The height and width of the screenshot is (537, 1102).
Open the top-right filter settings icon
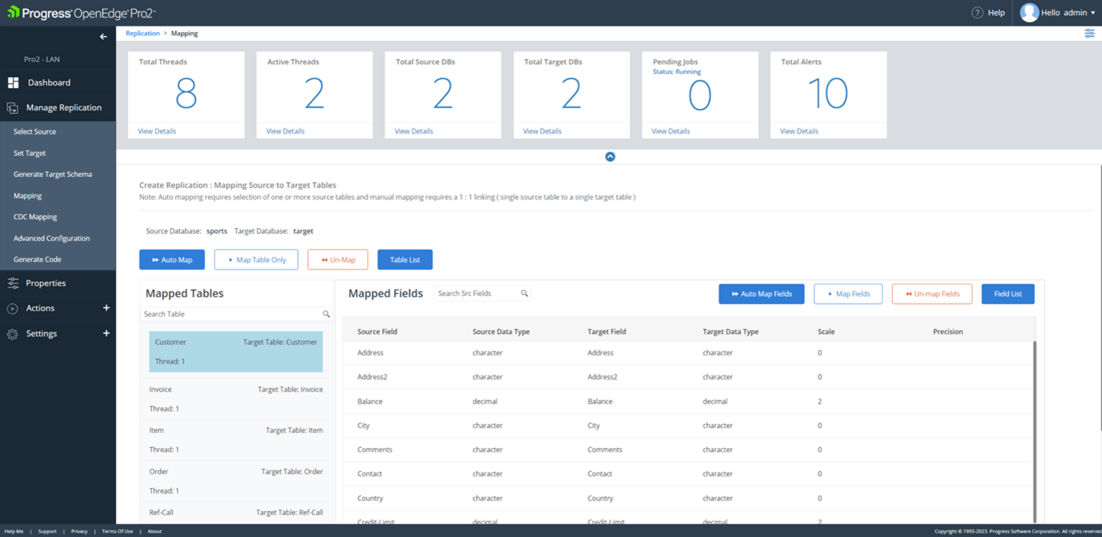pyautogui.click(x=1089, y=34)
